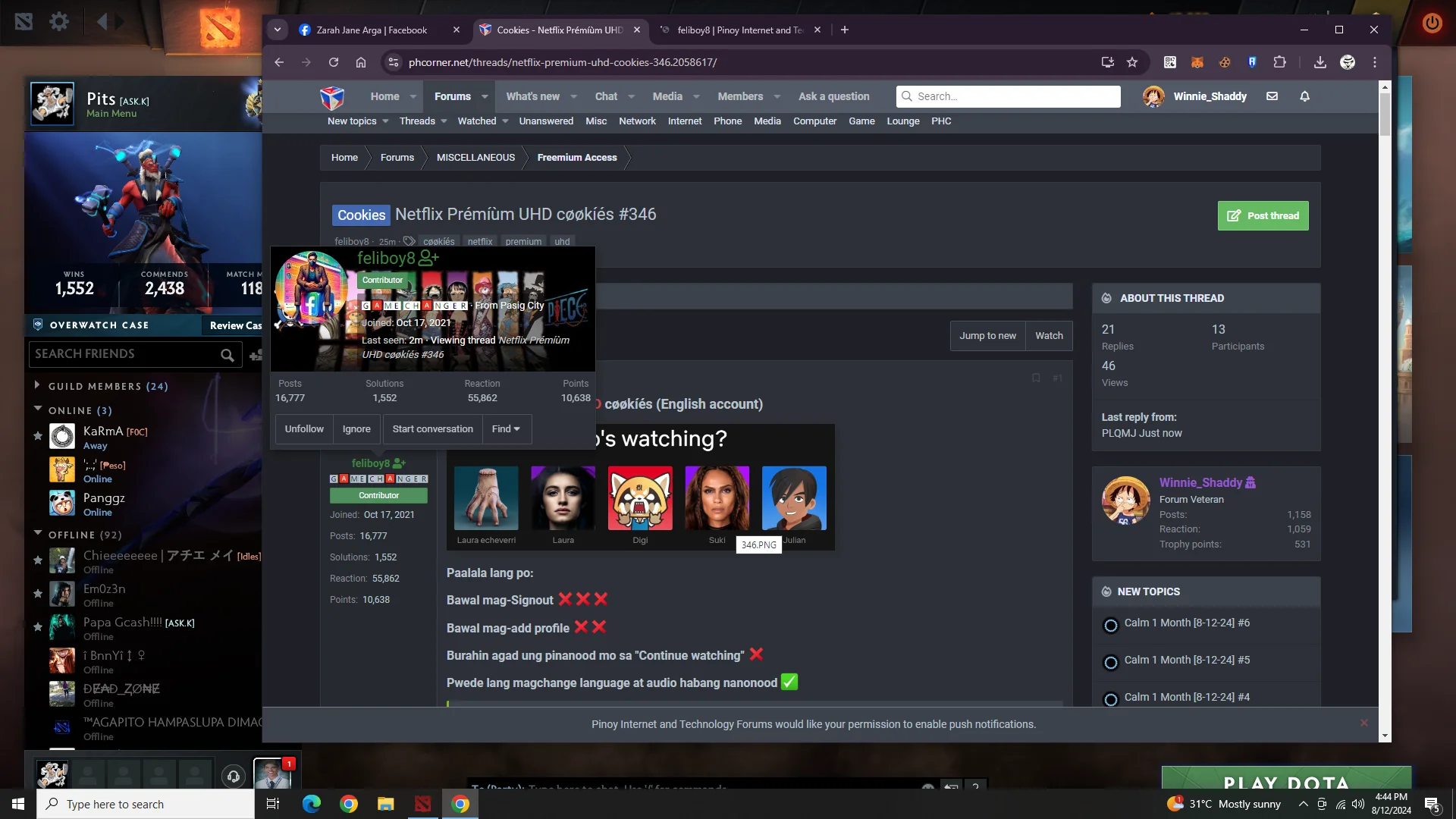Click the Dota voice headset icon

tap(234, 776)
